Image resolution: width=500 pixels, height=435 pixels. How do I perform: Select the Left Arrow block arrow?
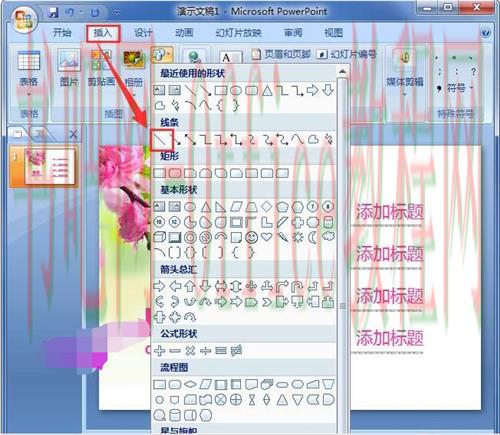[175, 286]
